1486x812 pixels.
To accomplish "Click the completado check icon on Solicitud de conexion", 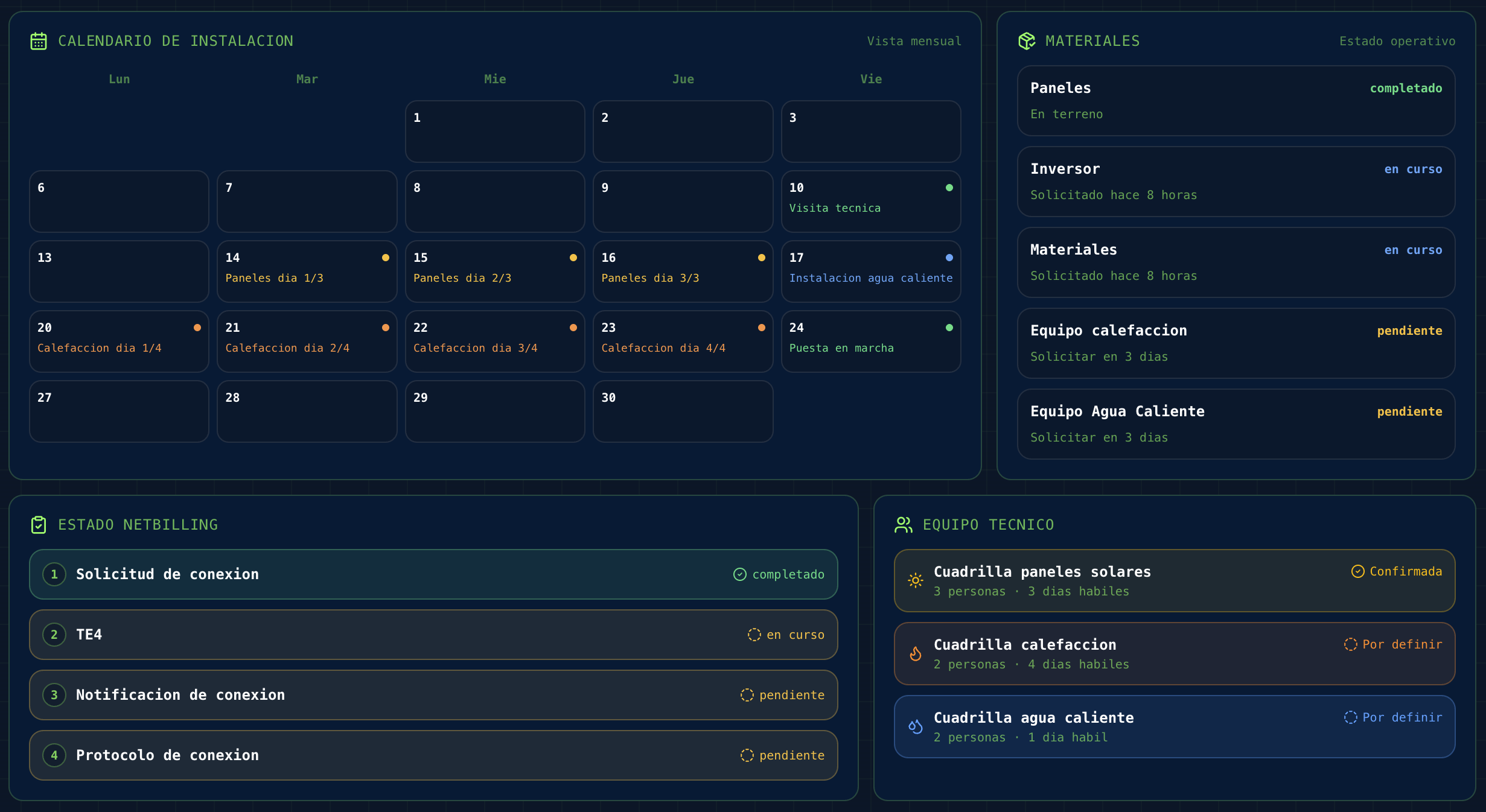I will click(740, 574).
